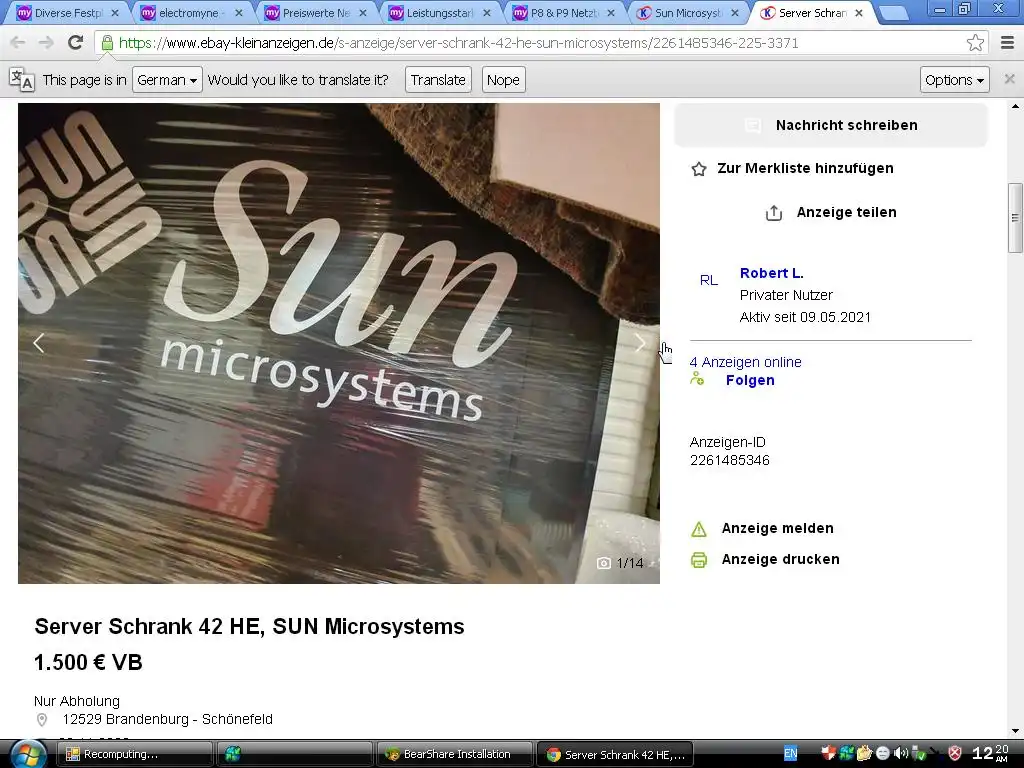Click location 12529 Brandenburg - Schönefeld
Image resolution: width=1024 pixels, height=768 pixels.
168,719
